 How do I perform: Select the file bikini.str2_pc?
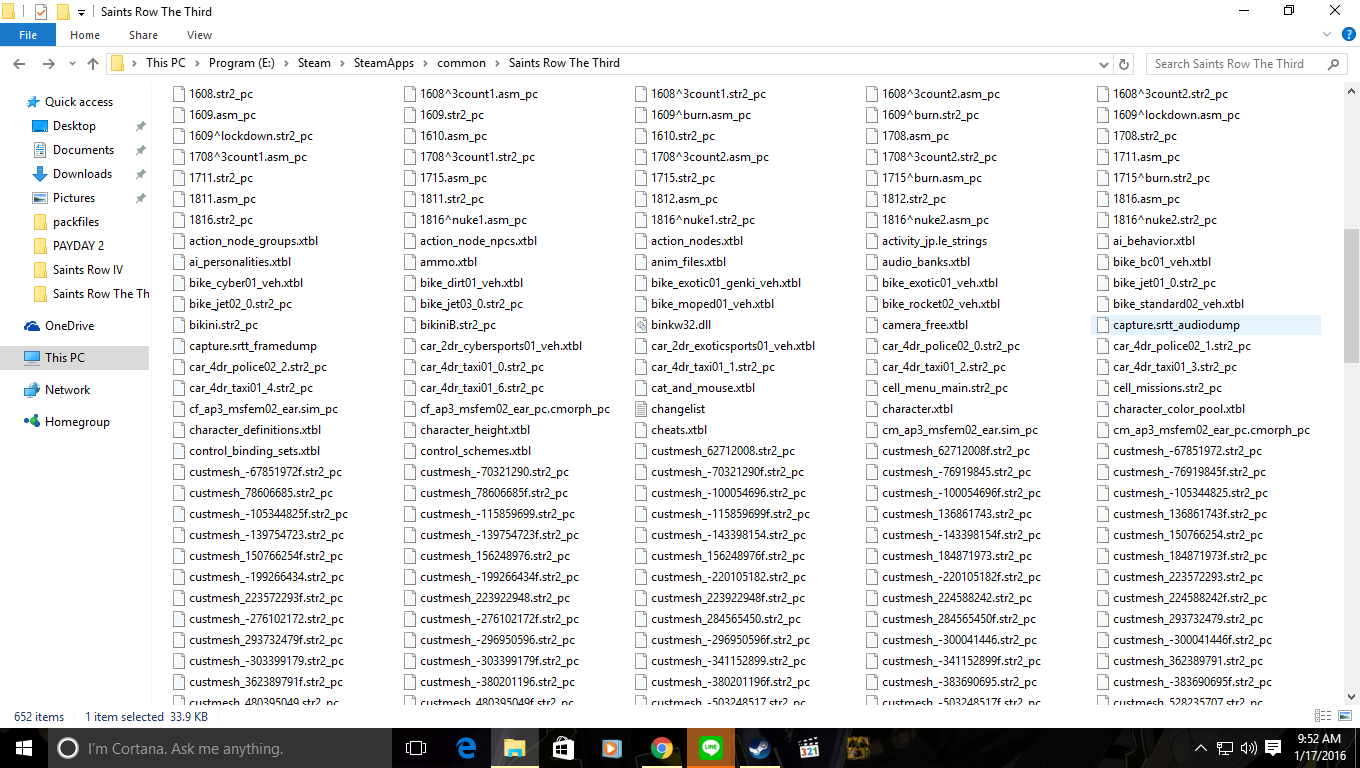(x=223, y=325)
